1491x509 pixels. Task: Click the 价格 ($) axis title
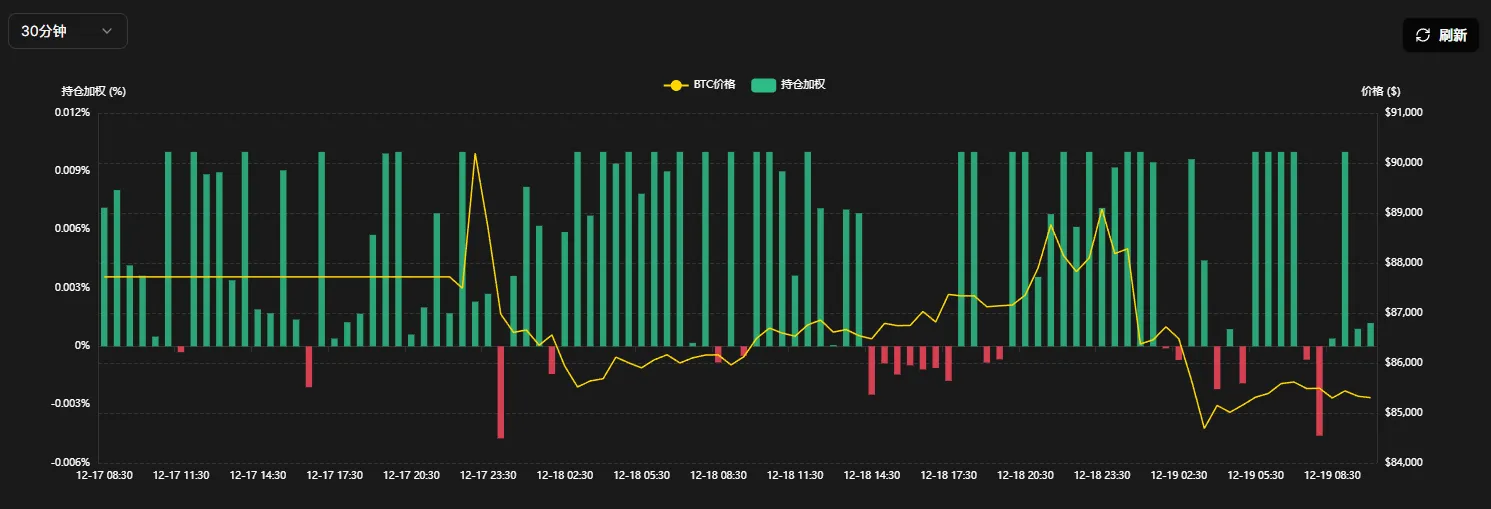[x=1380, y=91]
